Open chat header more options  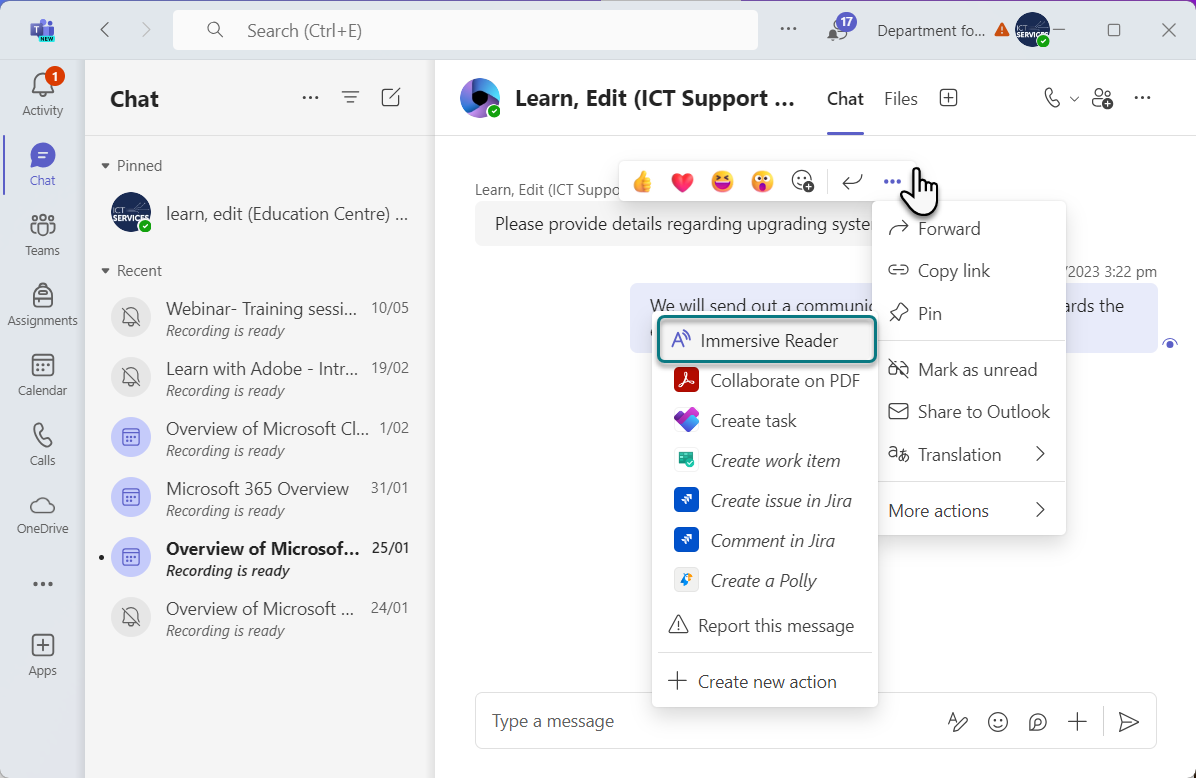pyautogui.click(x=1142, y=98)
